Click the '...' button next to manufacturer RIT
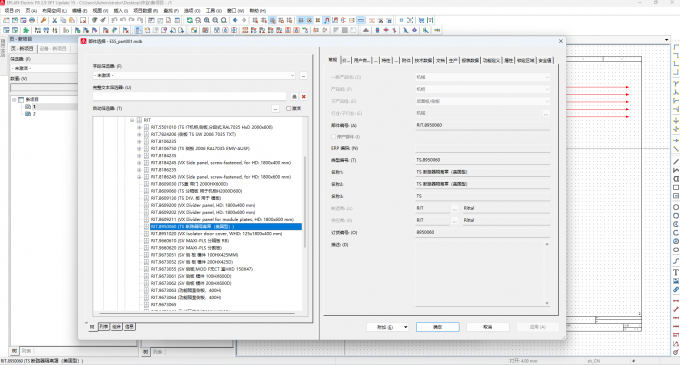Viewport: 680px width, 365px height. pos(454,209)
